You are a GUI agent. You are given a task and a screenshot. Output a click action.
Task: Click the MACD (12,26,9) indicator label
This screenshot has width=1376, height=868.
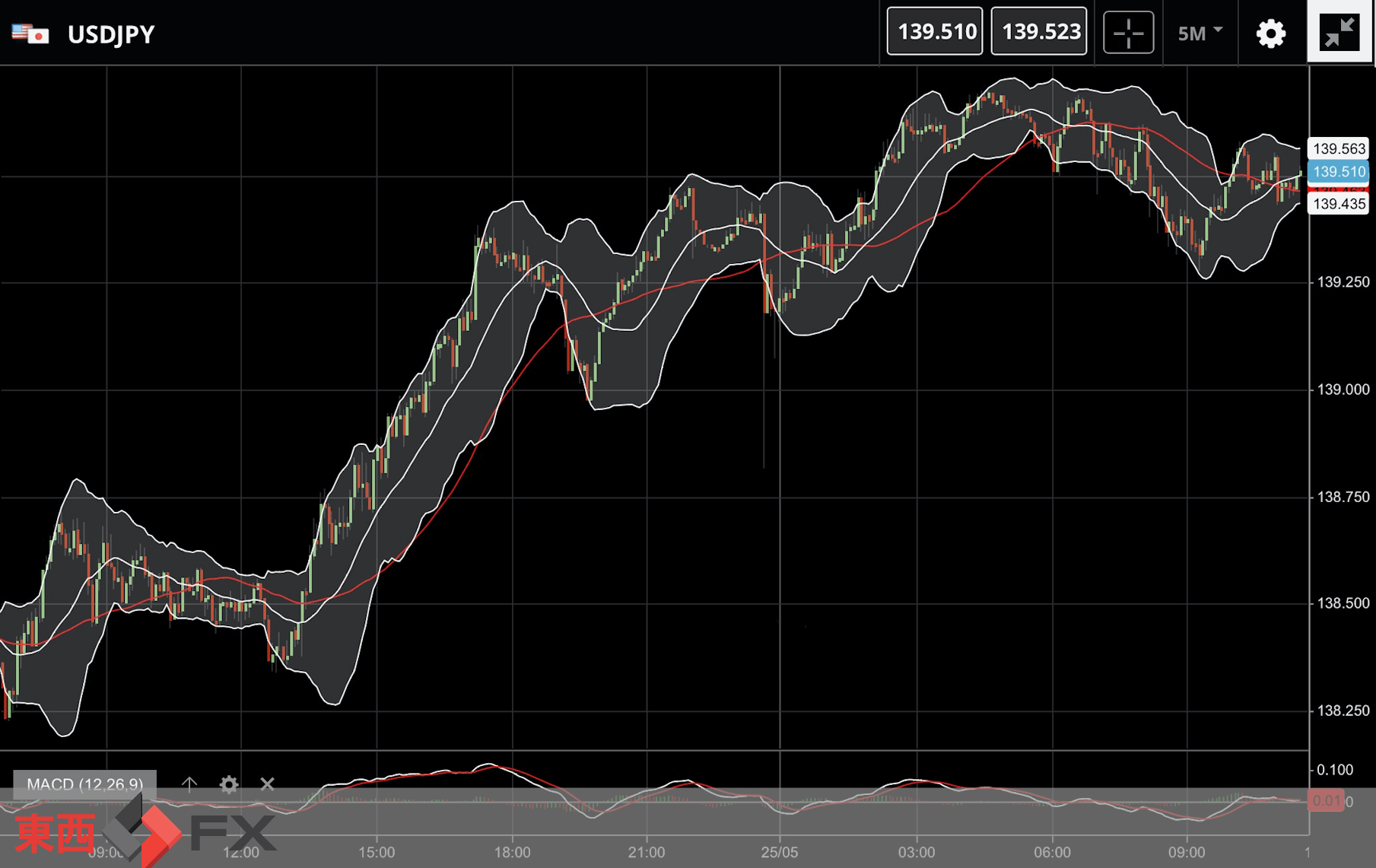84,784
